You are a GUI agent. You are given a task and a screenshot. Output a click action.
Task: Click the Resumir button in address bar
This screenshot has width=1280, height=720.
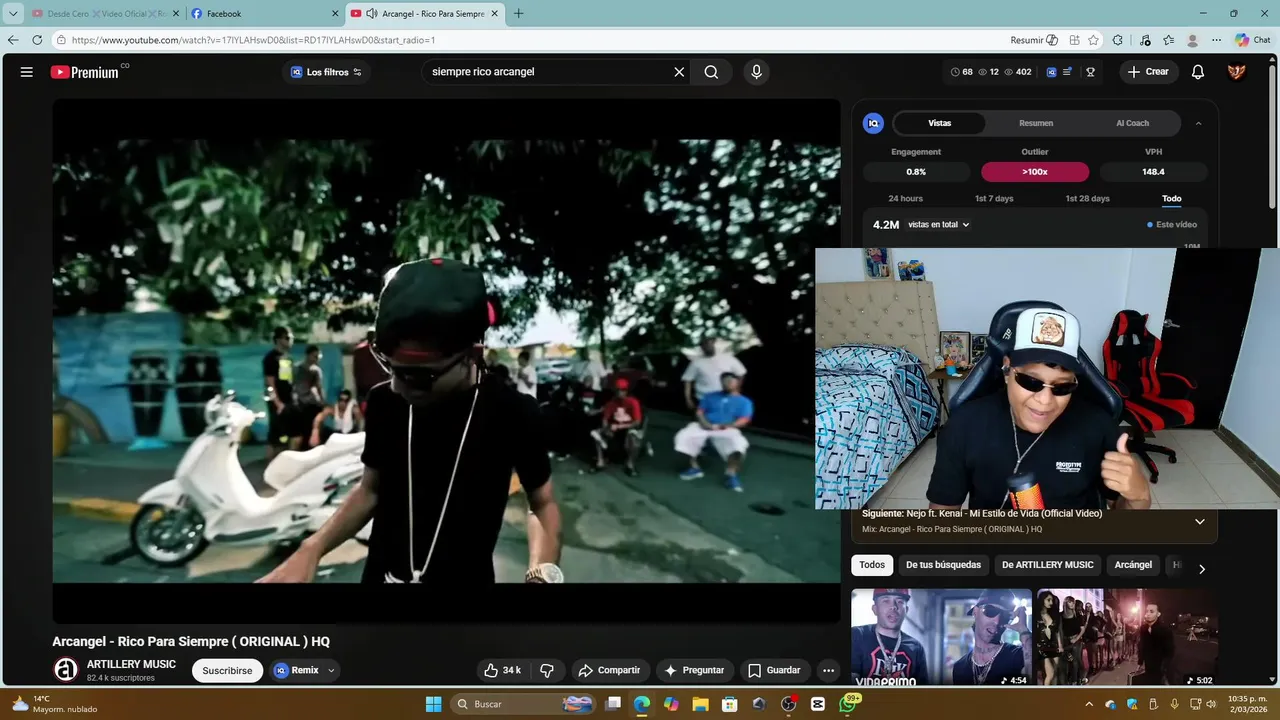point(1034,40)
